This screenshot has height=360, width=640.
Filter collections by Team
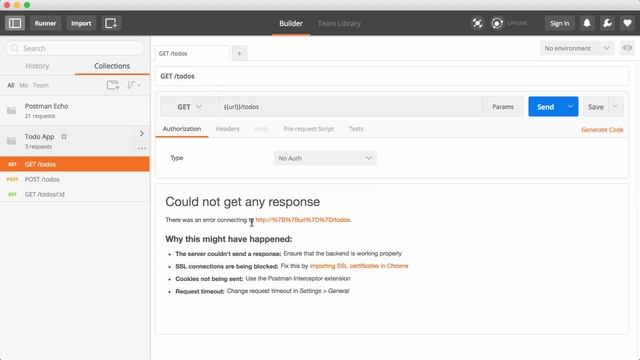[x=41, y=85]
